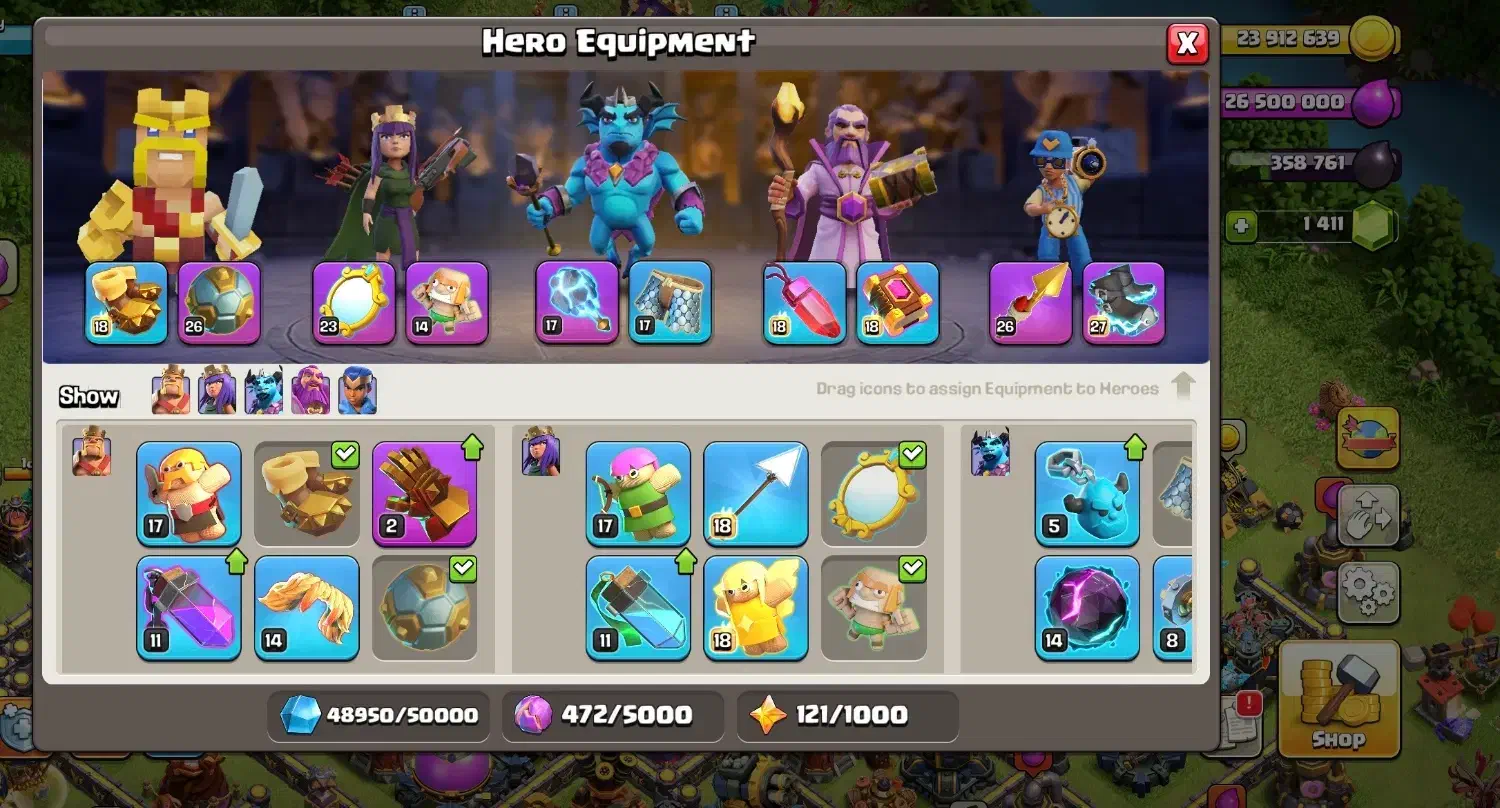Click the Shiny Ore 48950/50000 counter

(x=380, y=715)
